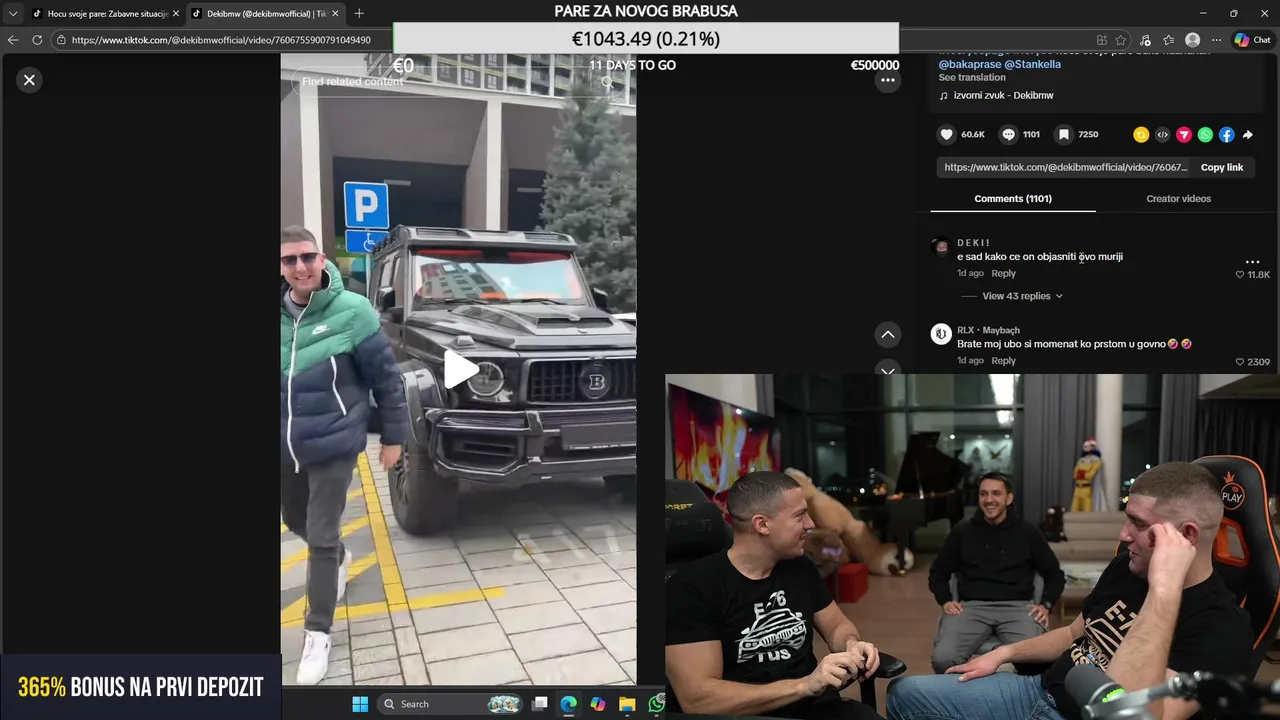
Task: Open Task View on taskbar
Action: pyautogui.click(x=540, y=704)
